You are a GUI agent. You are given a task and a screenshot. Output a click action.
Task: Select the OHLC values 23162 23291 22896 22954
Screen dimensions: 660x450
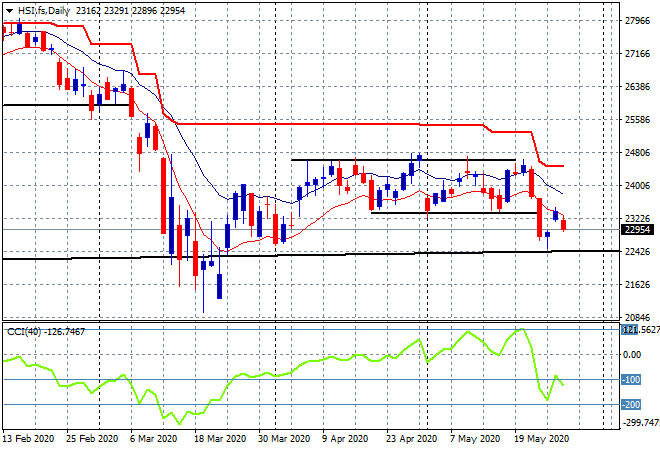[x=130, y=11]
